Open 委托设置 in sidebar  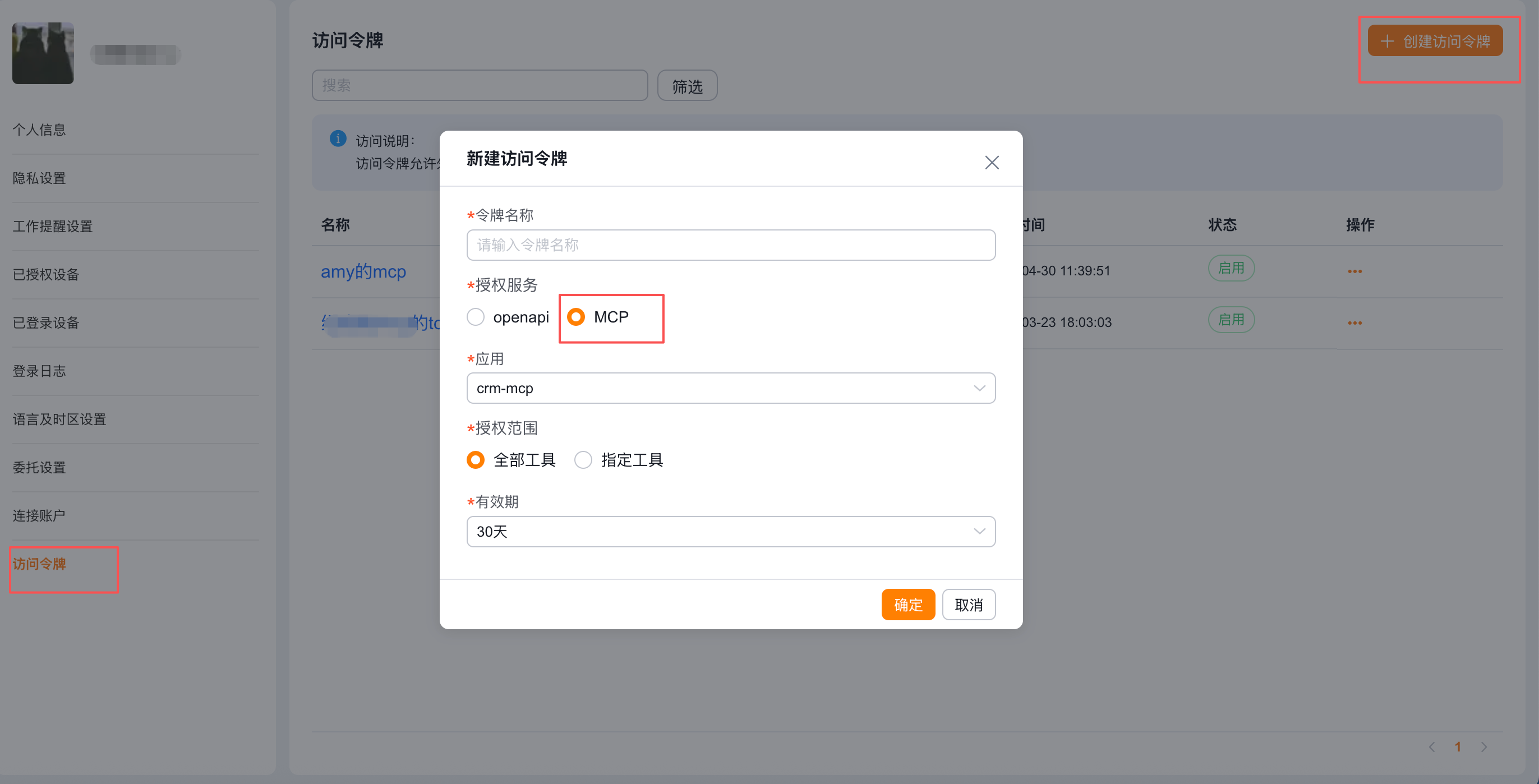[39, 467]
